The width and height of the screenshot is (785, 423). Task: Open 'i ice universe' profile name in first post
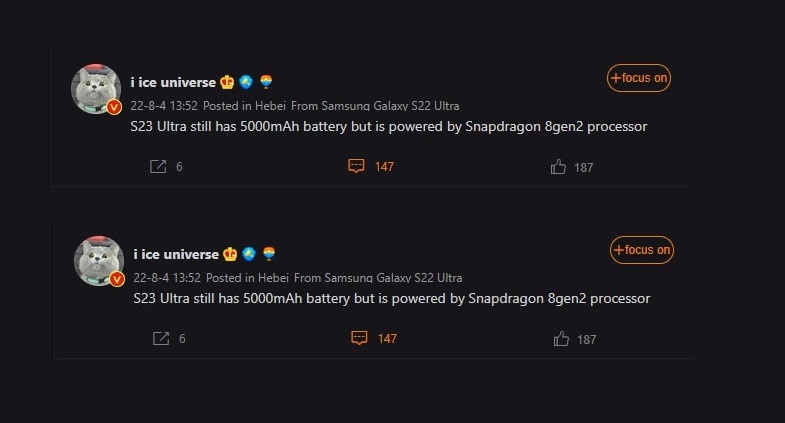tap(173, 83)
